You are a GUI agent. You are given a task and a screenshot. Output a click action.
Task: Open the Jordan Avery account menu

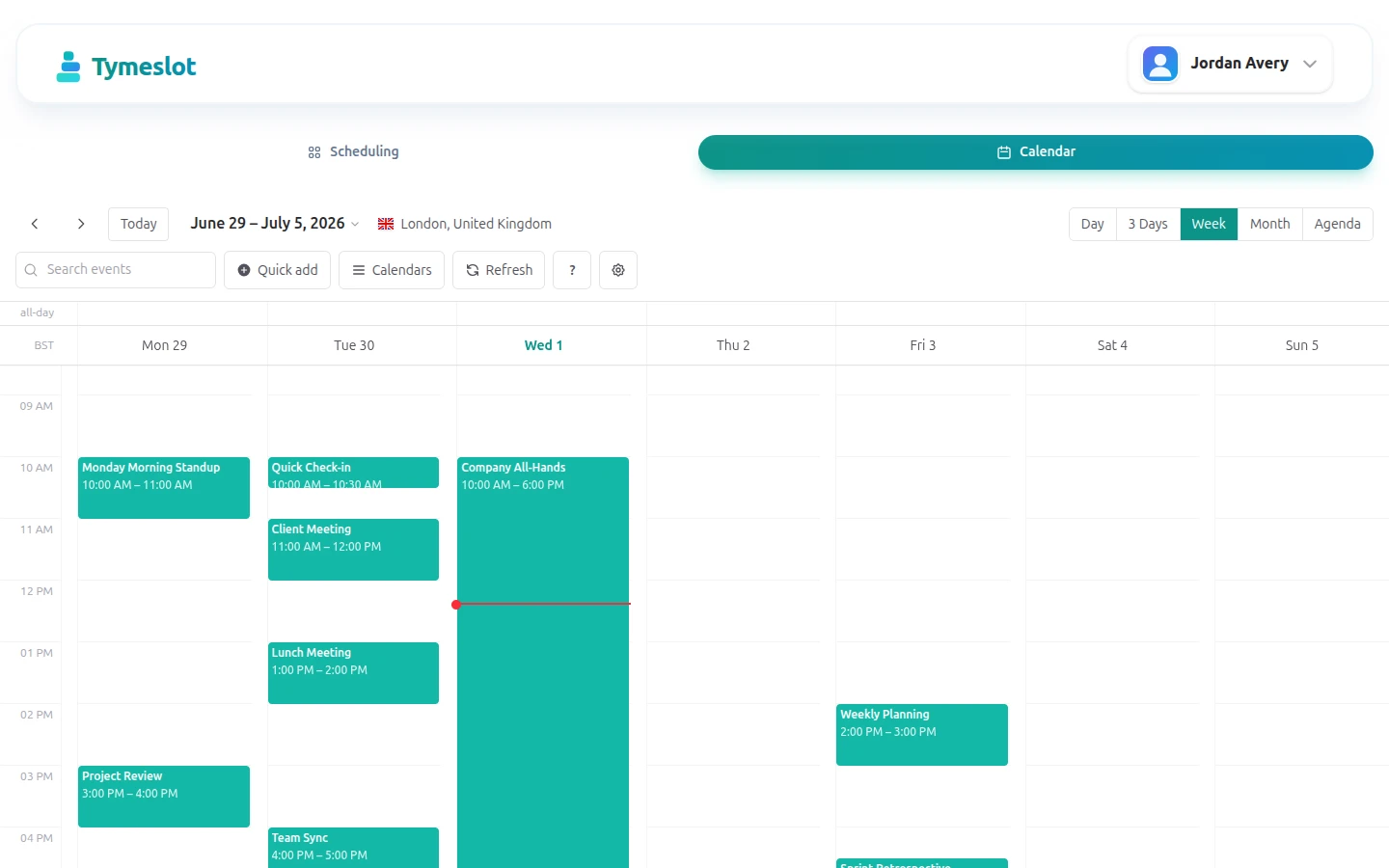coord(1230,64)
